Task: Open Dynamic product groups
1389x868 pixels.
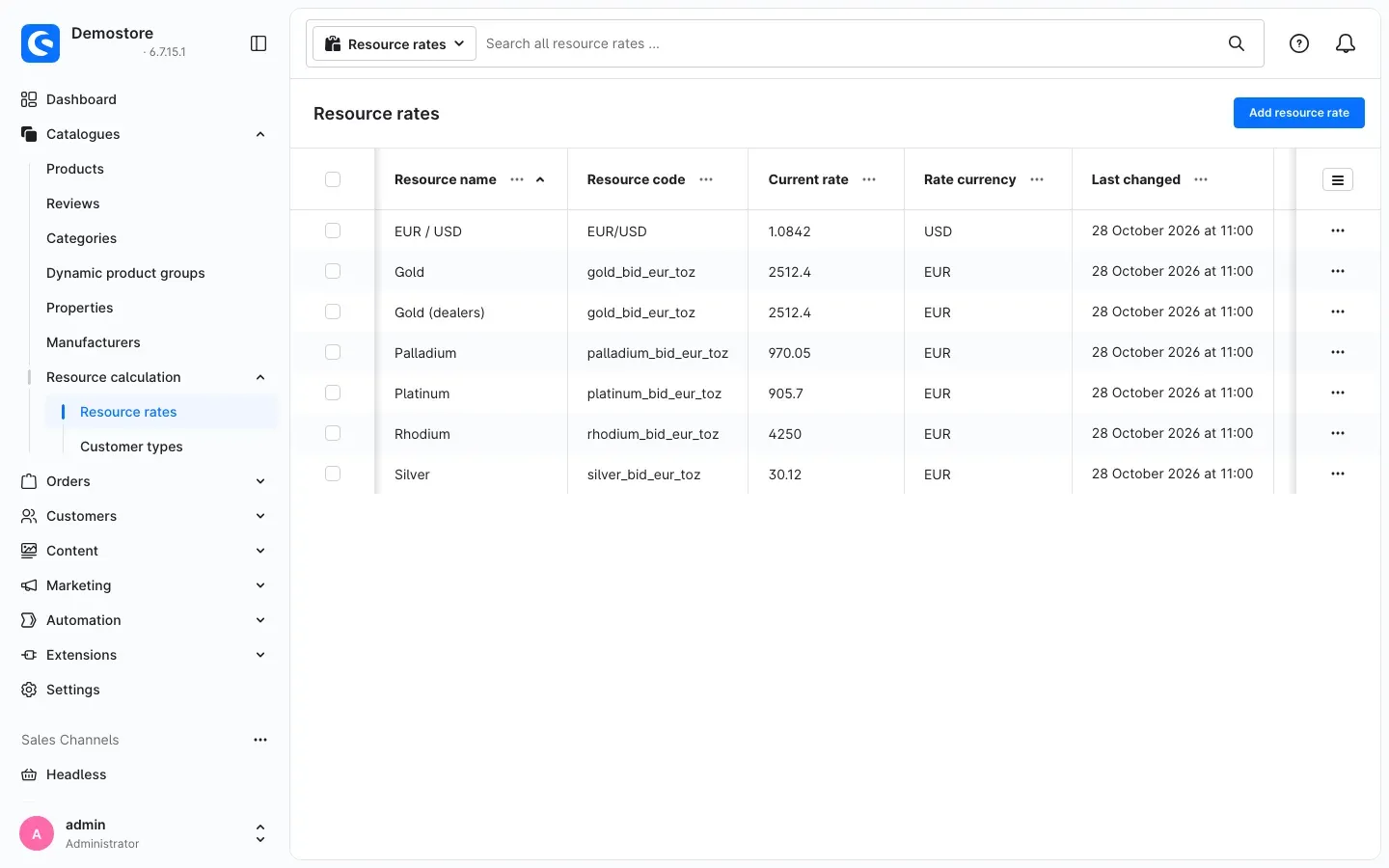Action: pyautogui.click(x=125, y=273)
